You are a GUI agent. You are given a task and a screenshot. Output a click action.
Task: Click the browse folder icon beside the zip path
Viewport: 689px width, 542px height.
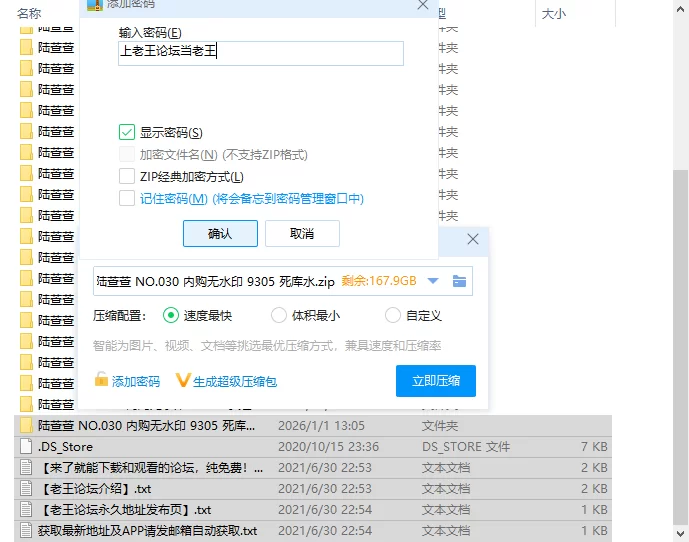point(459,281)
